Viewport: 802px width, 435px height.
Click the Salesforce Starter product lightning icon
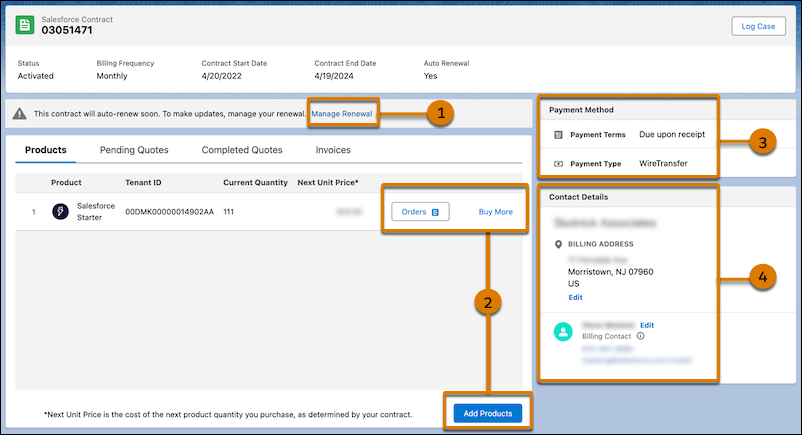coord(60,211)
